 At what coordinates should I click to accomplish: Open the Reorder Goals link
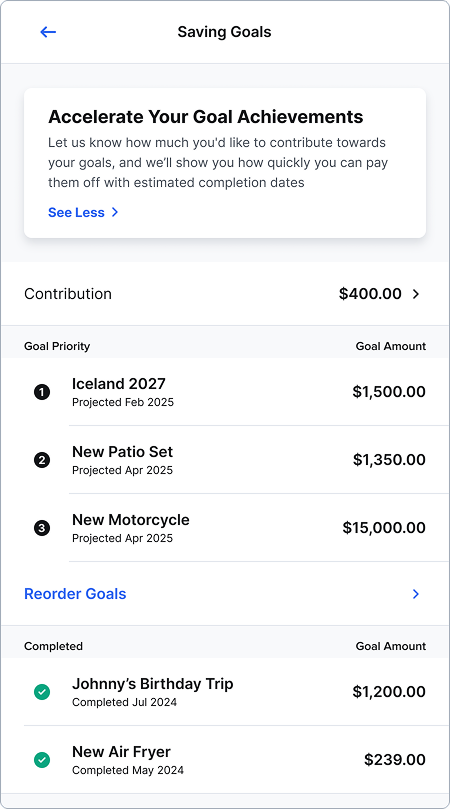click(75, 594)
